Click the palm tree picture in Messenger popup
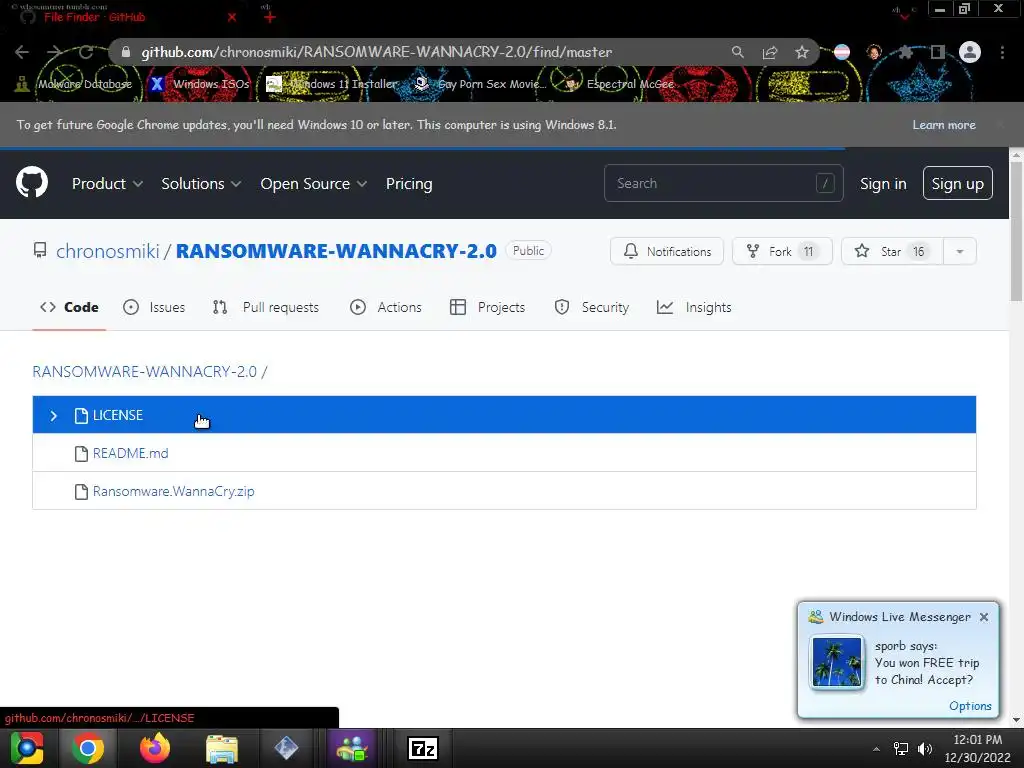This screenshot has width=1024, height=768. coord(837,662)
